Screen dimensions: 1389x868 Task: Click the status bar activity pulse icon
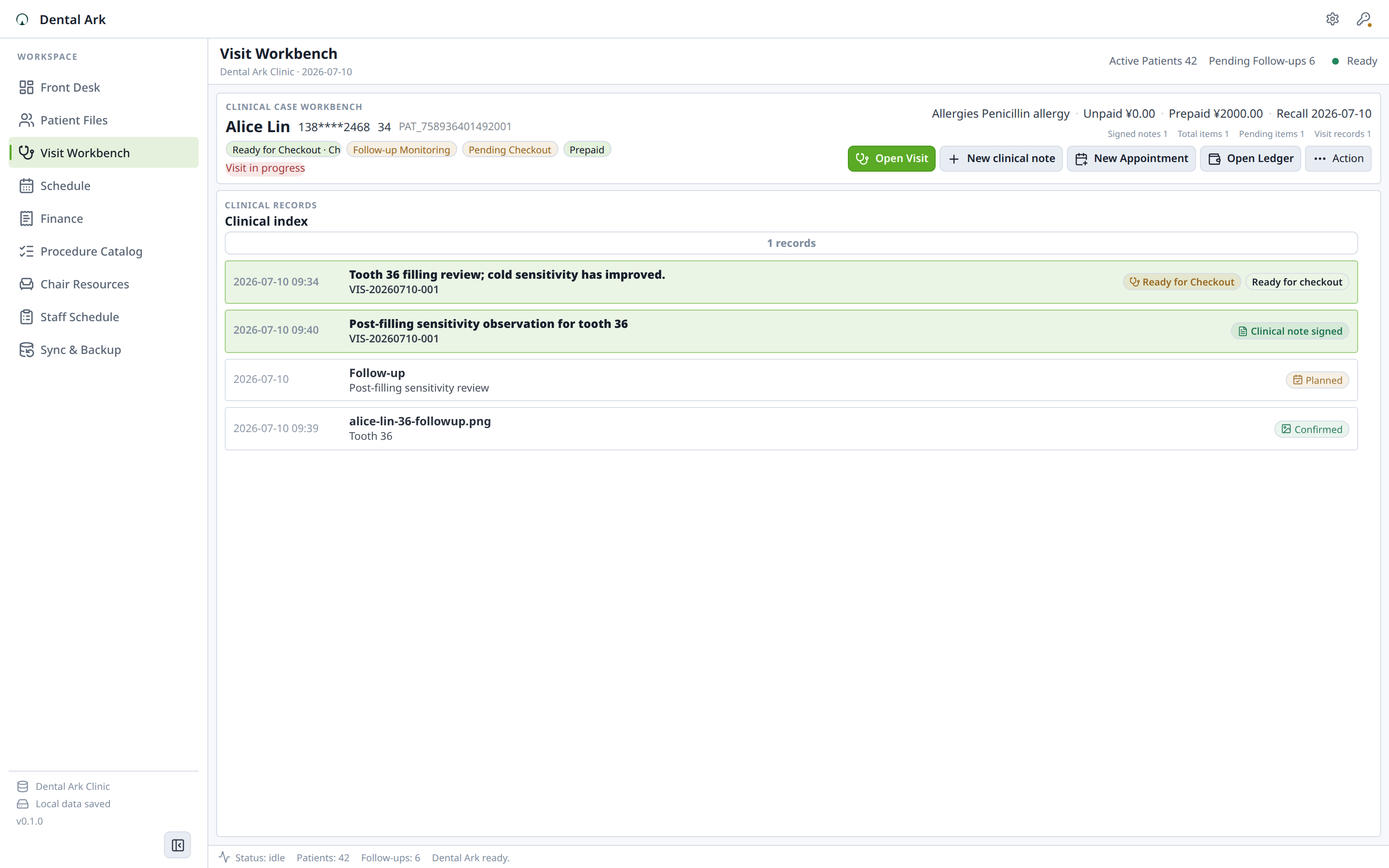tap(224, 857)
